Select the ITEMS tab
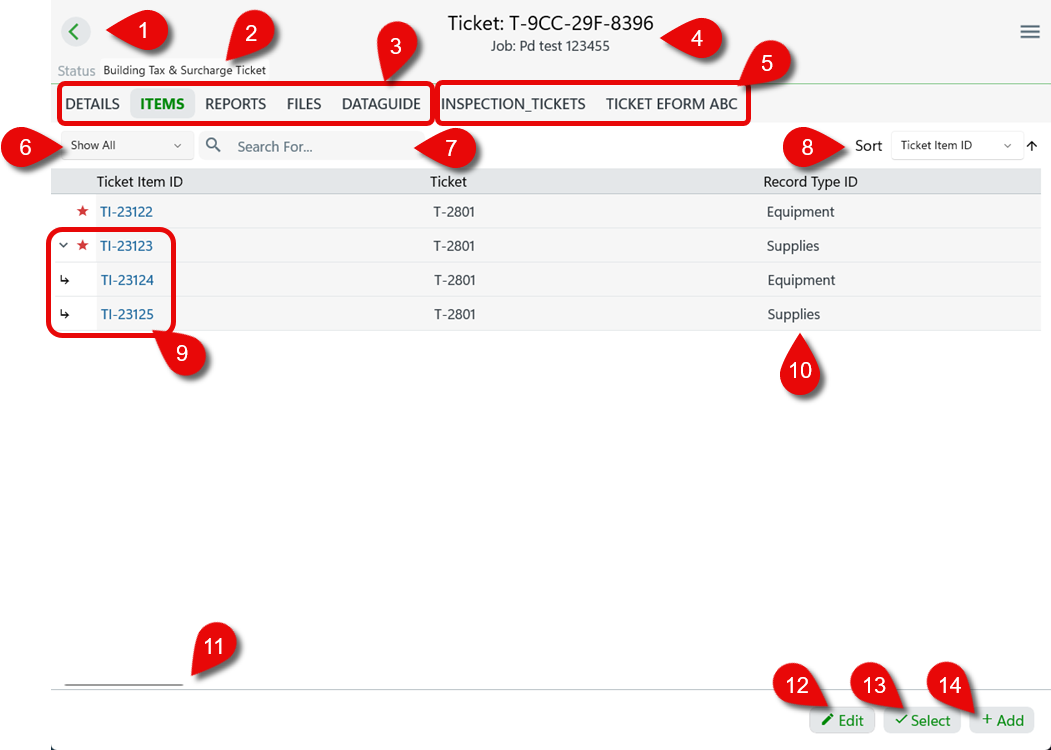Viewport: 1051px width, 750px height. [162, 104]
